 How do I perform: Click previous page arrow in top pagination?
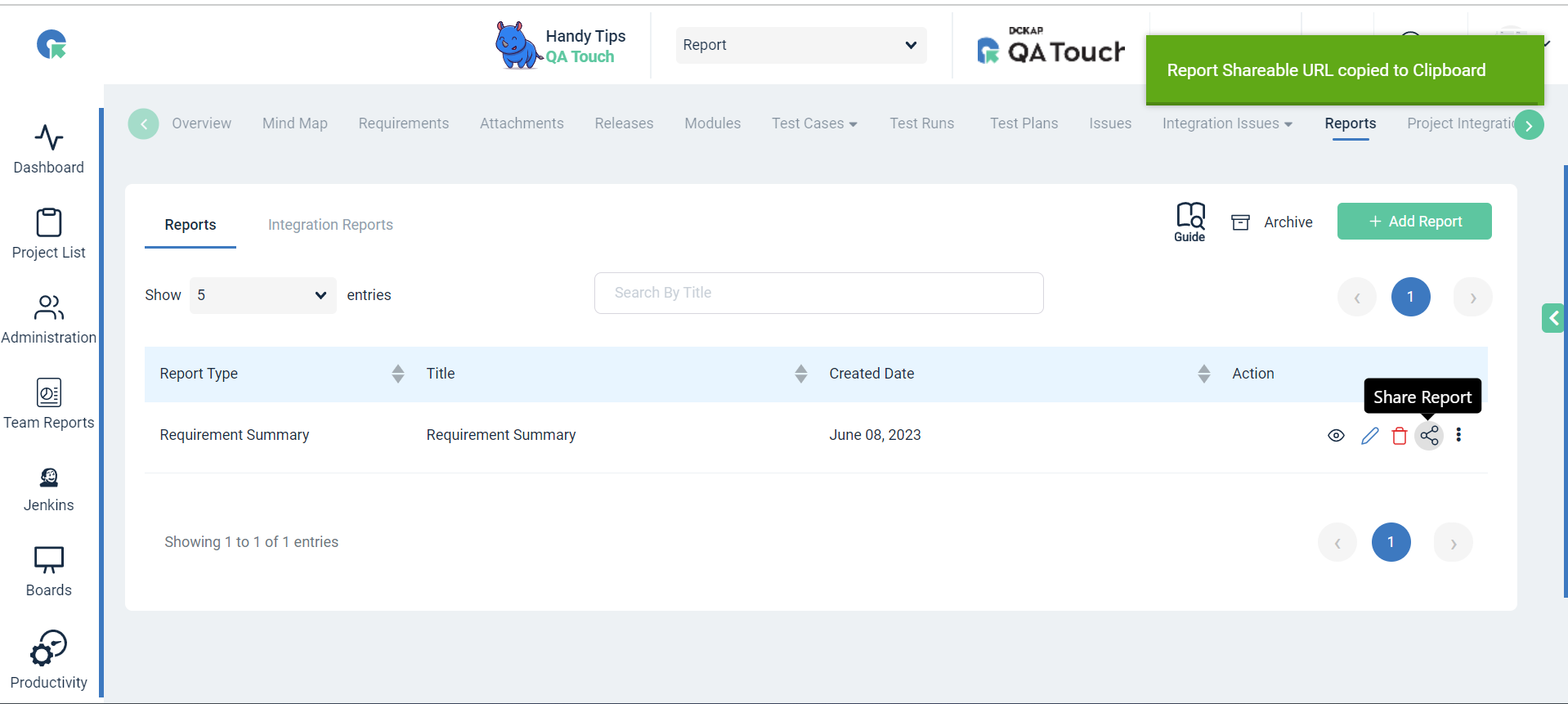point(1357,297)
